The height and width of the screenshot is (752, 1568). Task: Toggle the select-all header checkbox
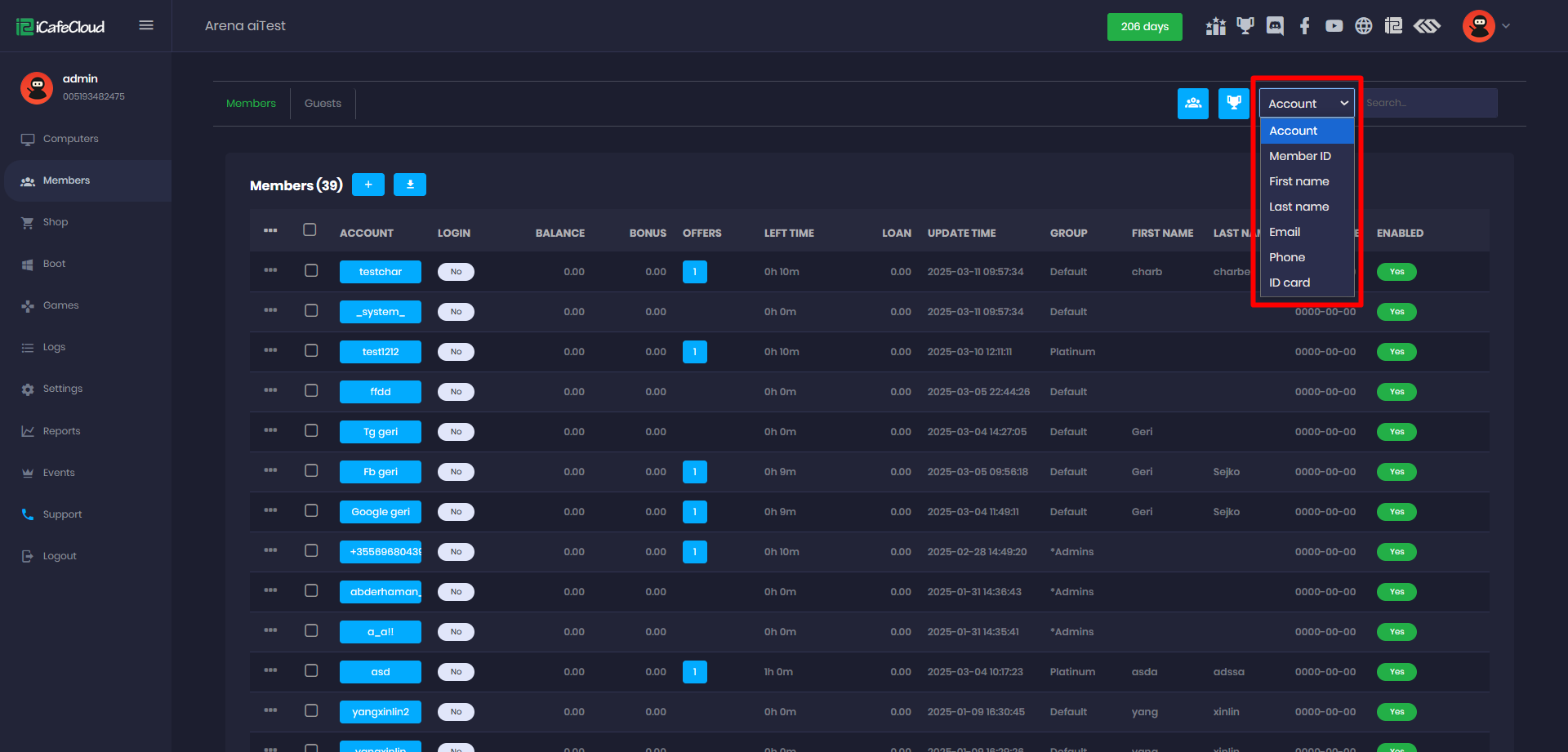[x=310, y=229]
